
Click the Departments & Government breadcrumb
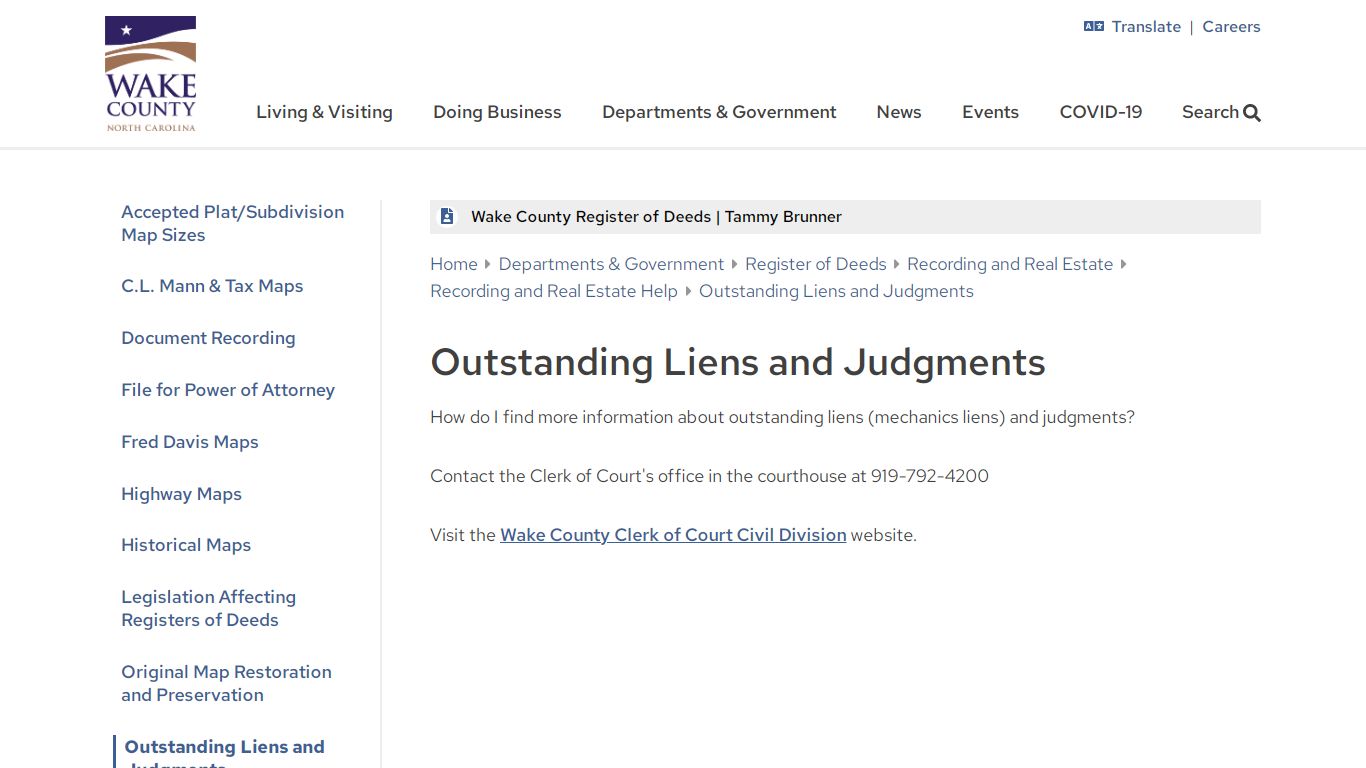click(611, 264)
